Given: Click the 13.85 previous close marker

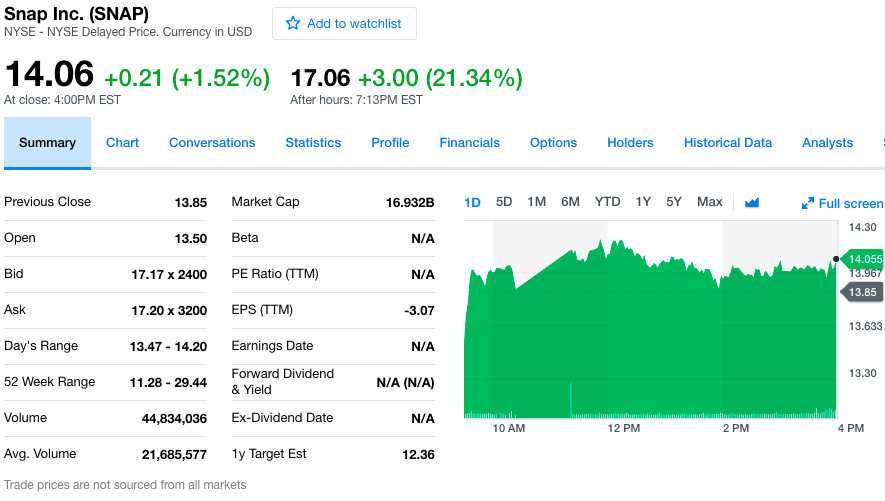Looking at the screenshot, I should 861,292.
